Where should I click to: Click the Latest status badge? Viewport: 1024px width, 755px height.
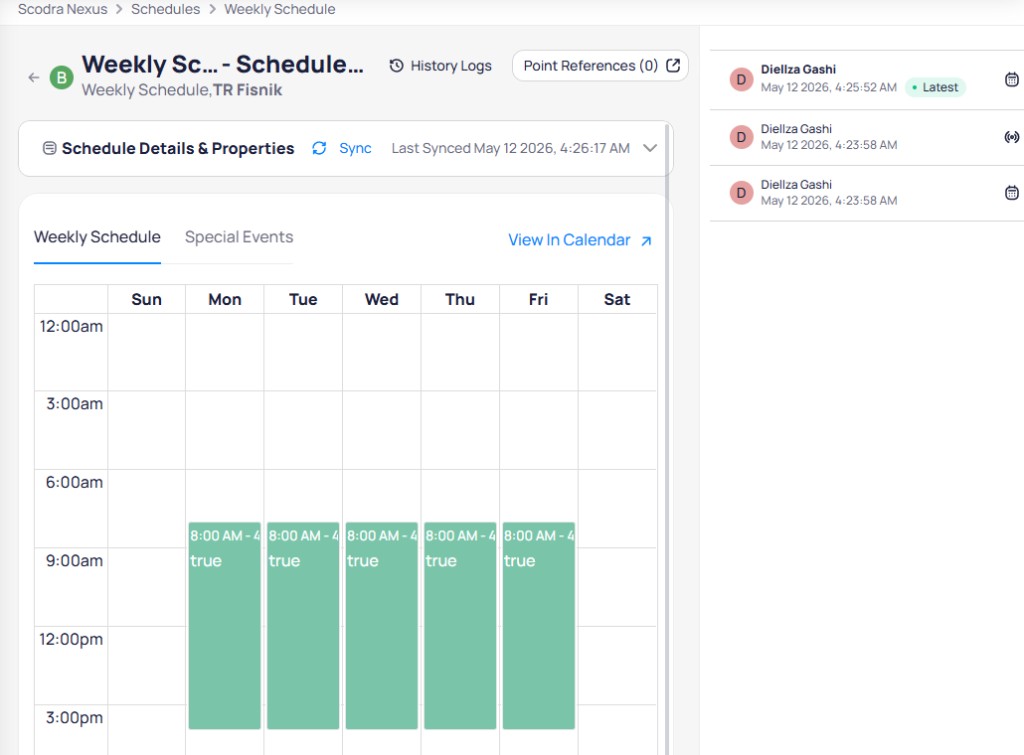tap(935, 88)
